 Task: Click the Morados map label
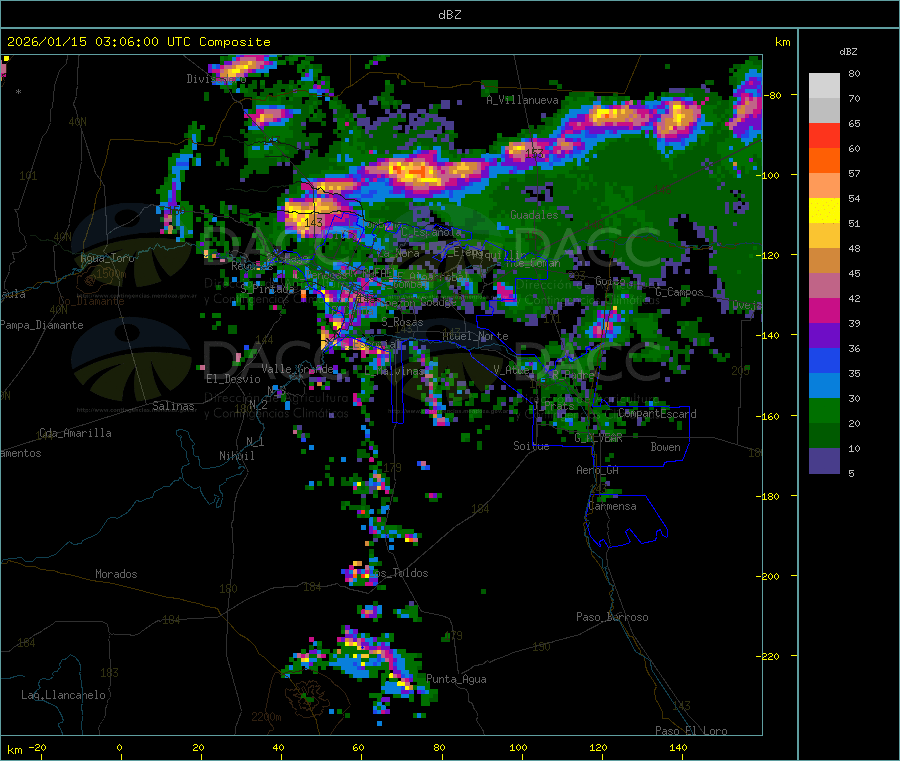[x=116, y=574]
